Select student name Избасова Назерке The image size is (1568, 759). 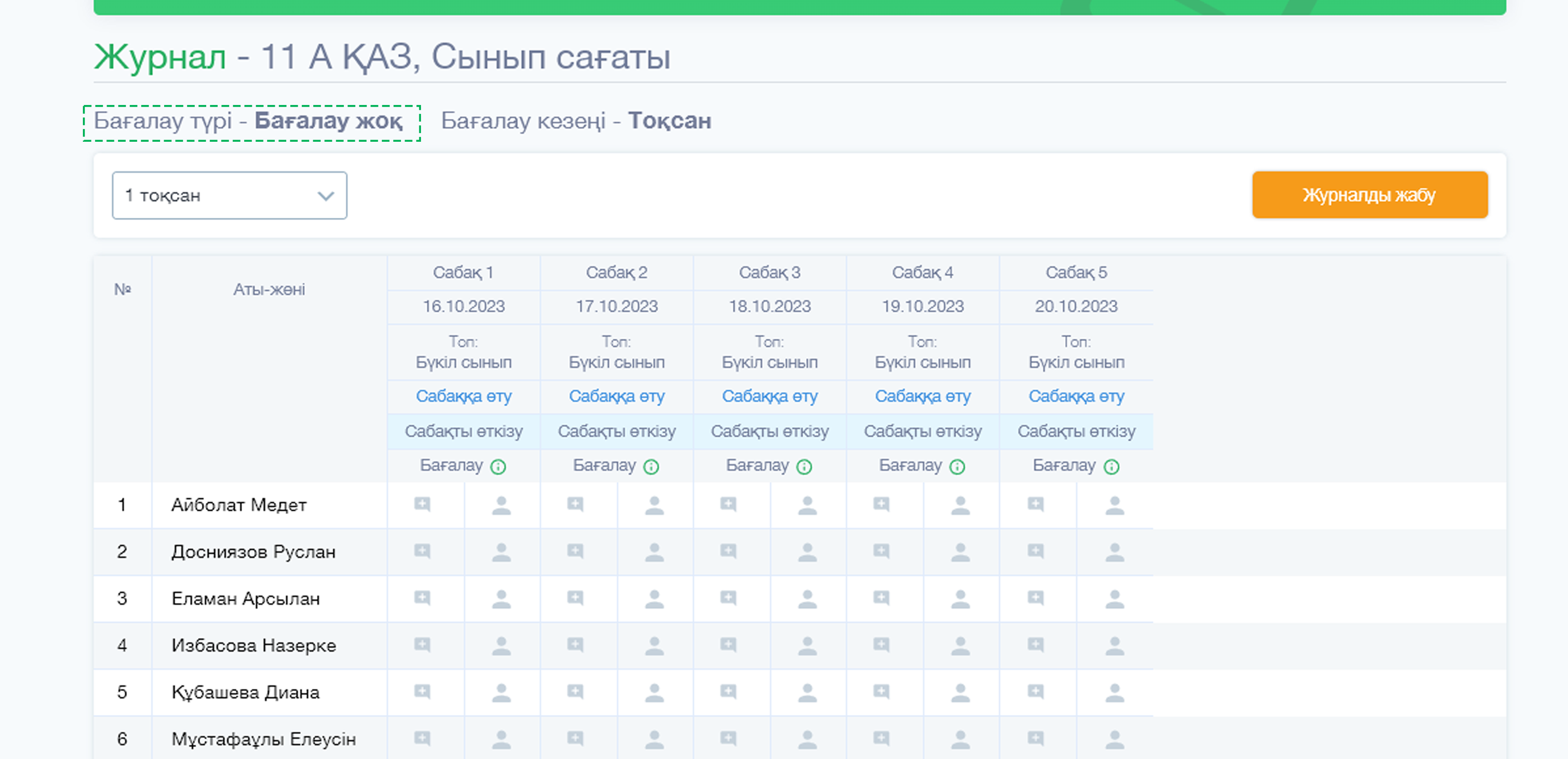click(x=254, y=645)
